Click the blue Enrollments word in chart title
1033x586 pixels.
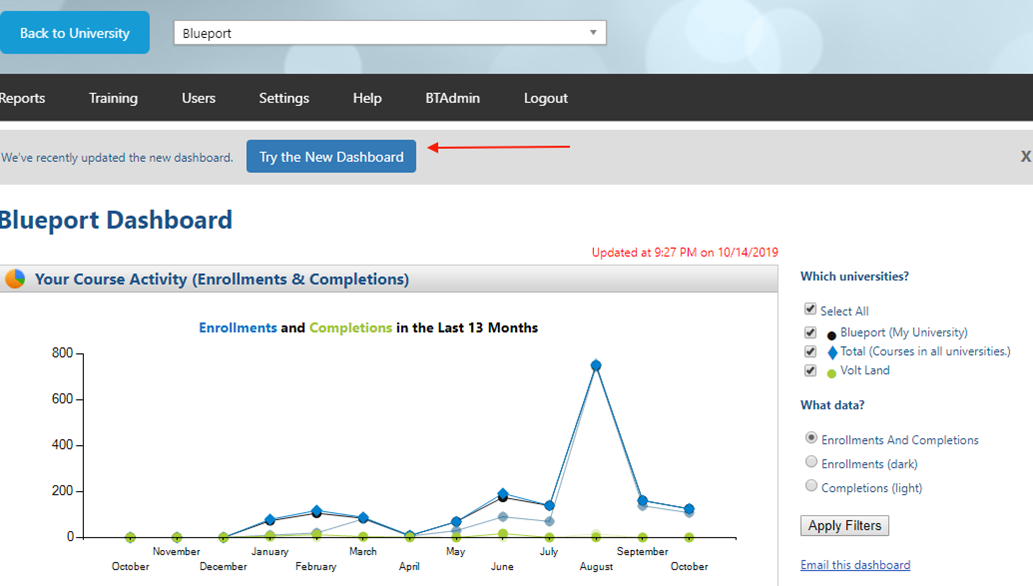(238, 328)
